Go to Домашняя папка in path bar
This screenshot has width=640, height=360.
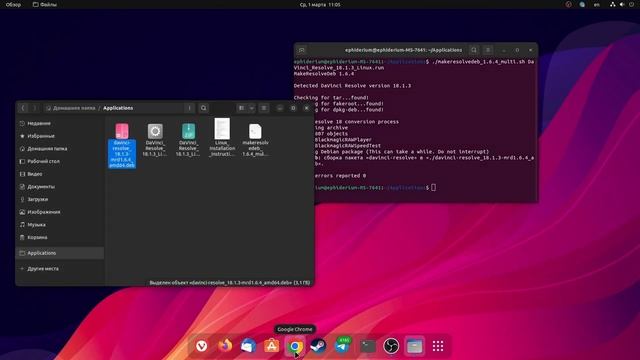tap(70, 108)
